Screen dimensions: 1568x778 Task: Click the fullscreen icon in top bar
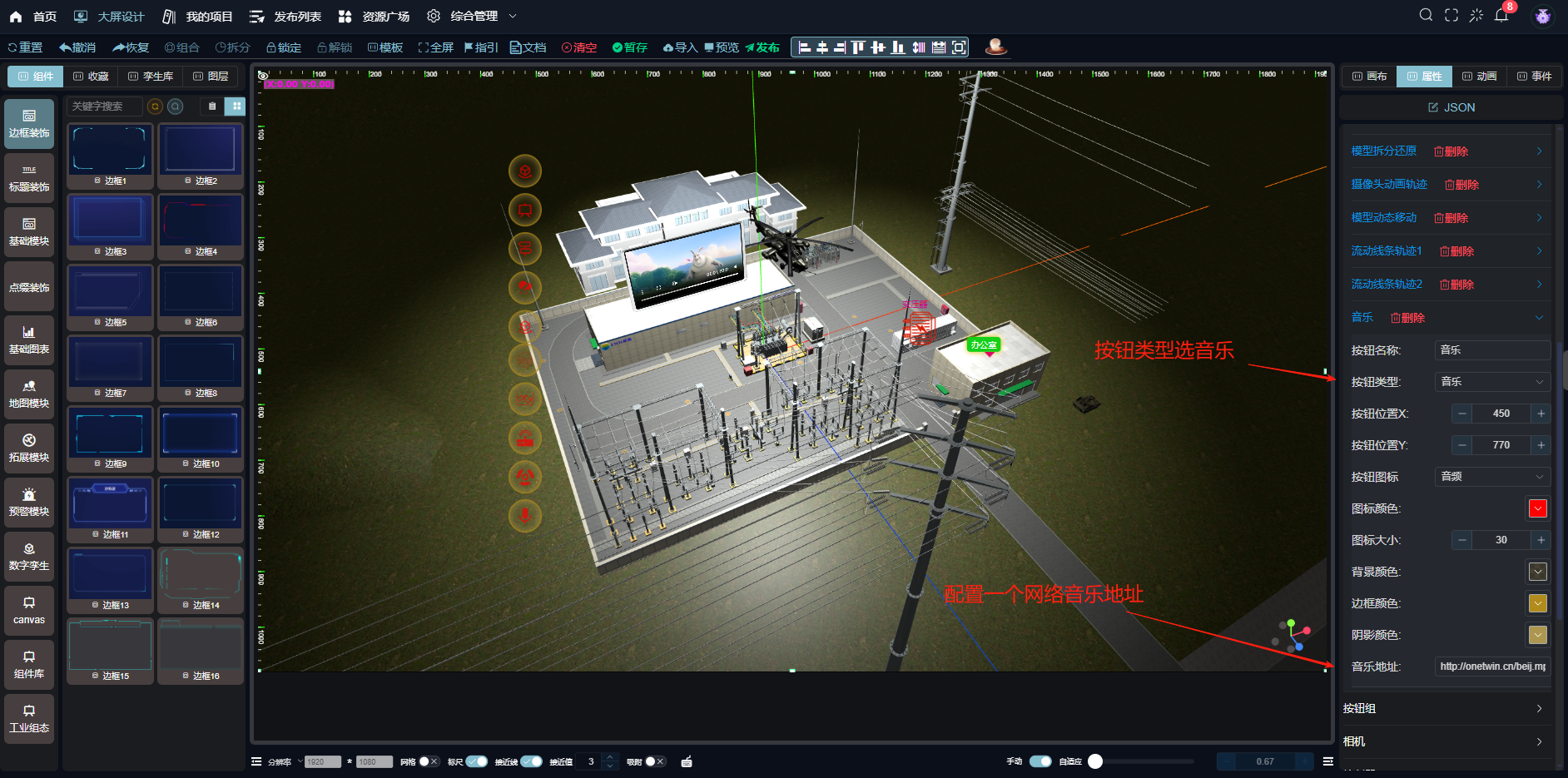tap(1451, 16)
